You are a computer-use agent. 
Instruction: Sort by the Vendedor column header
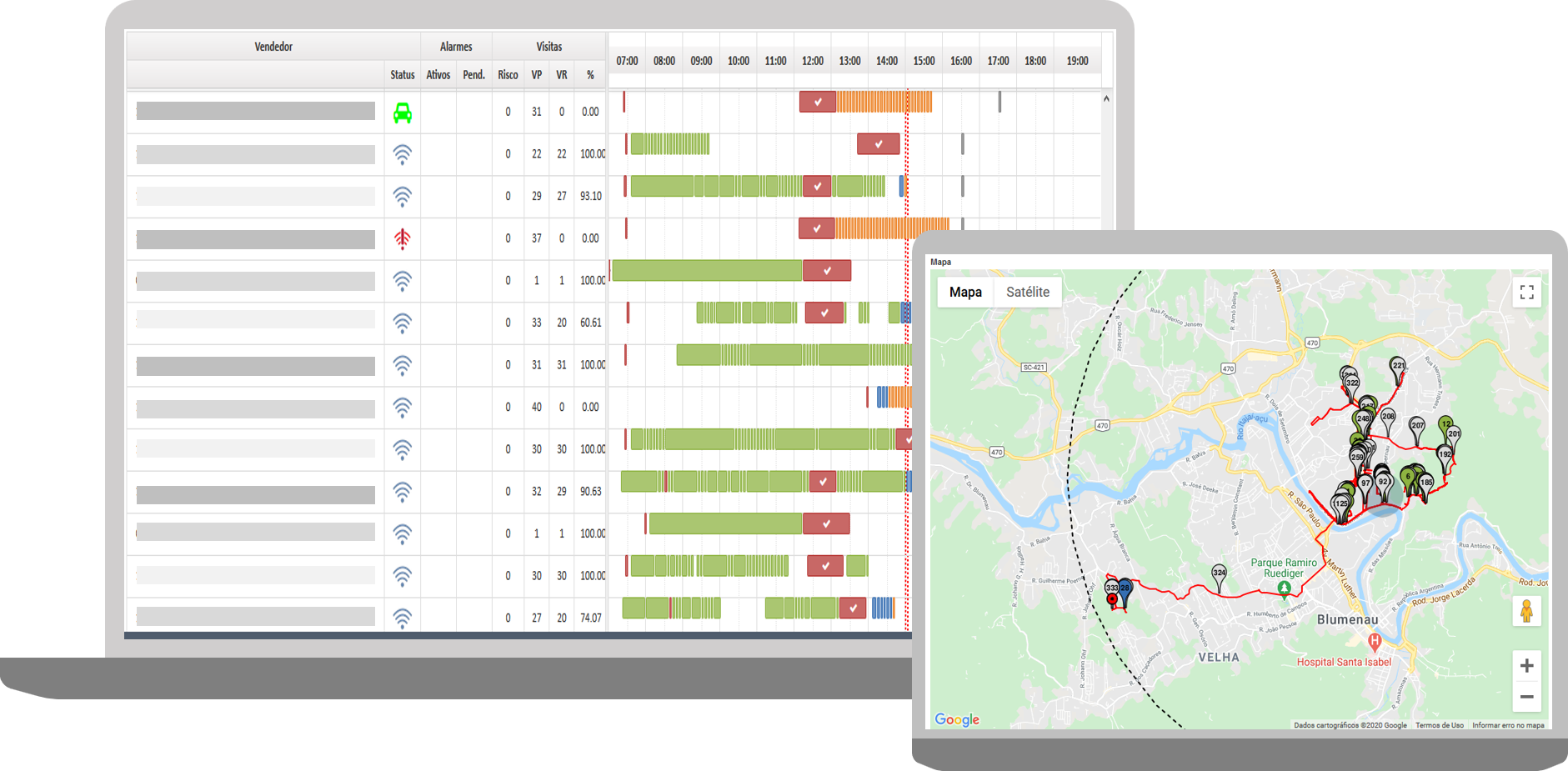273,47
